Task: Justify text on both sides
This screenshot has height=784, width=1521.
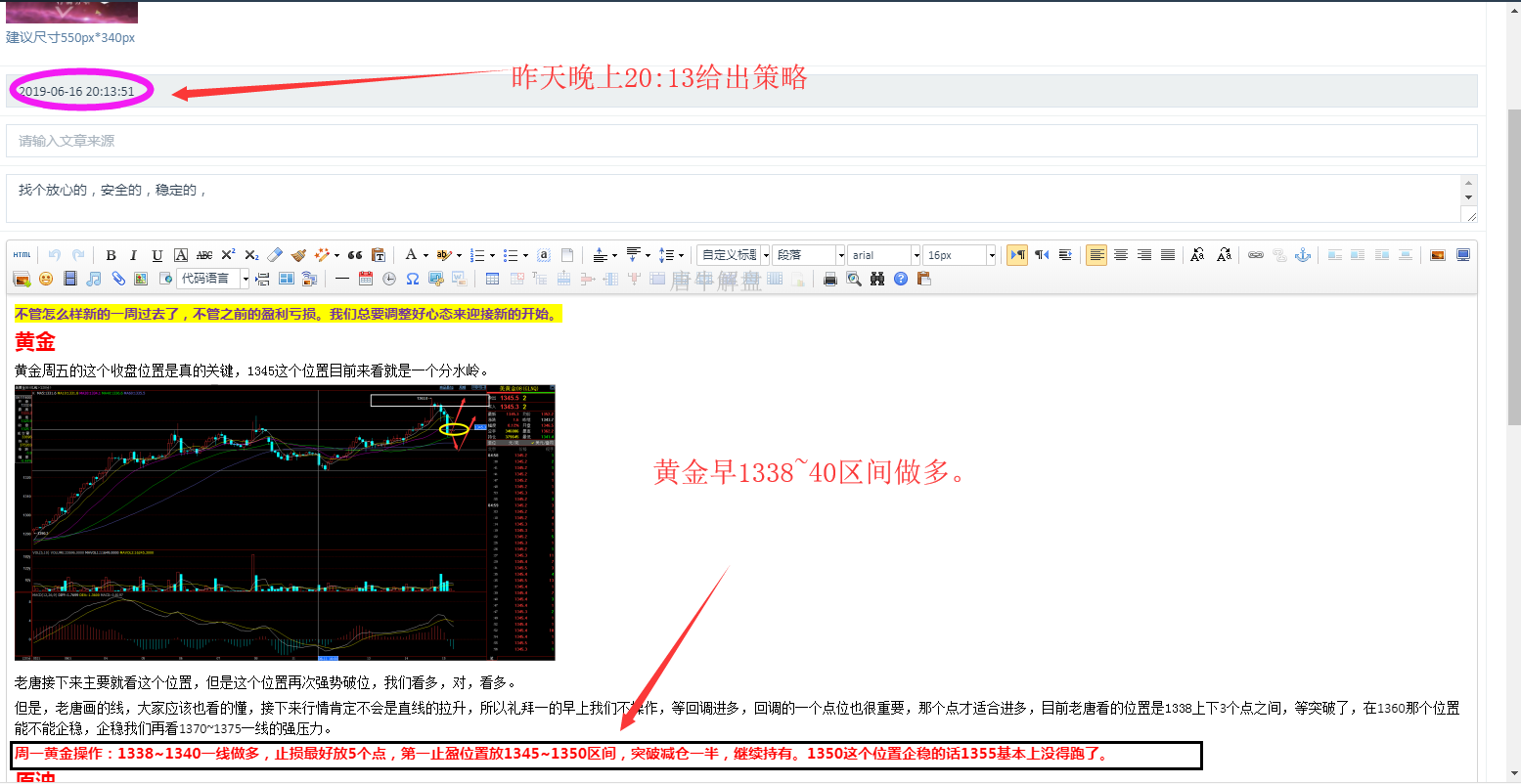Action: 1168,255
